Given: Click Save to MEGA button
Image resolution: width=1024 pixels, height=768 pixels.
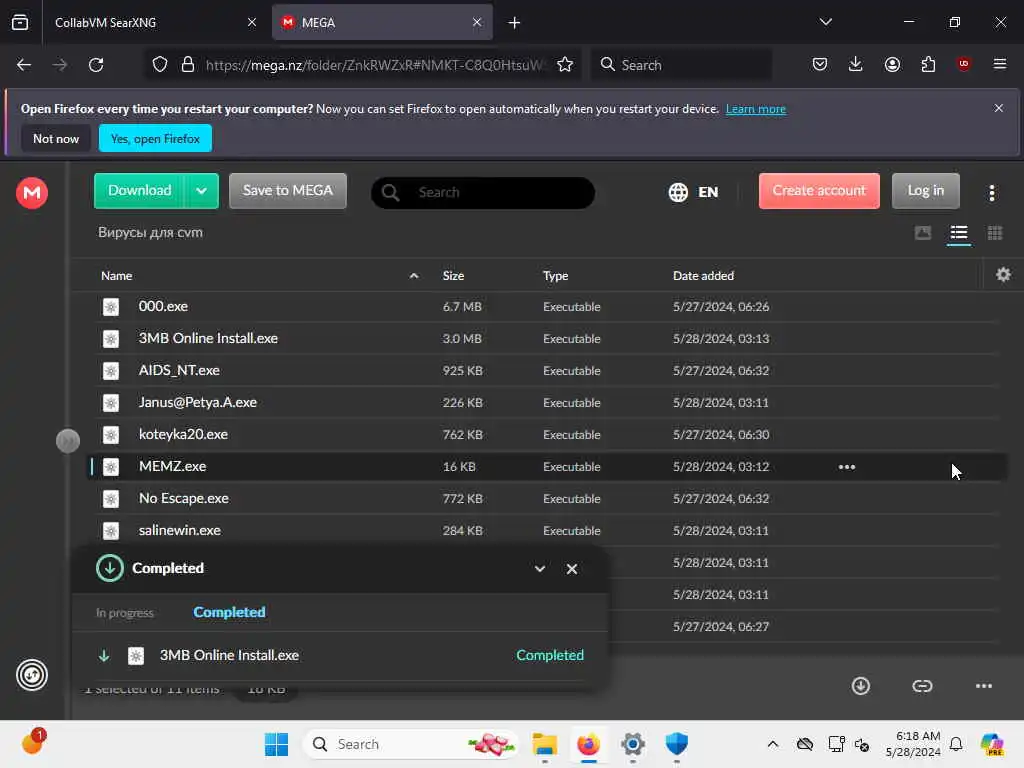Looking at the screenshot, I should (287, 191).
